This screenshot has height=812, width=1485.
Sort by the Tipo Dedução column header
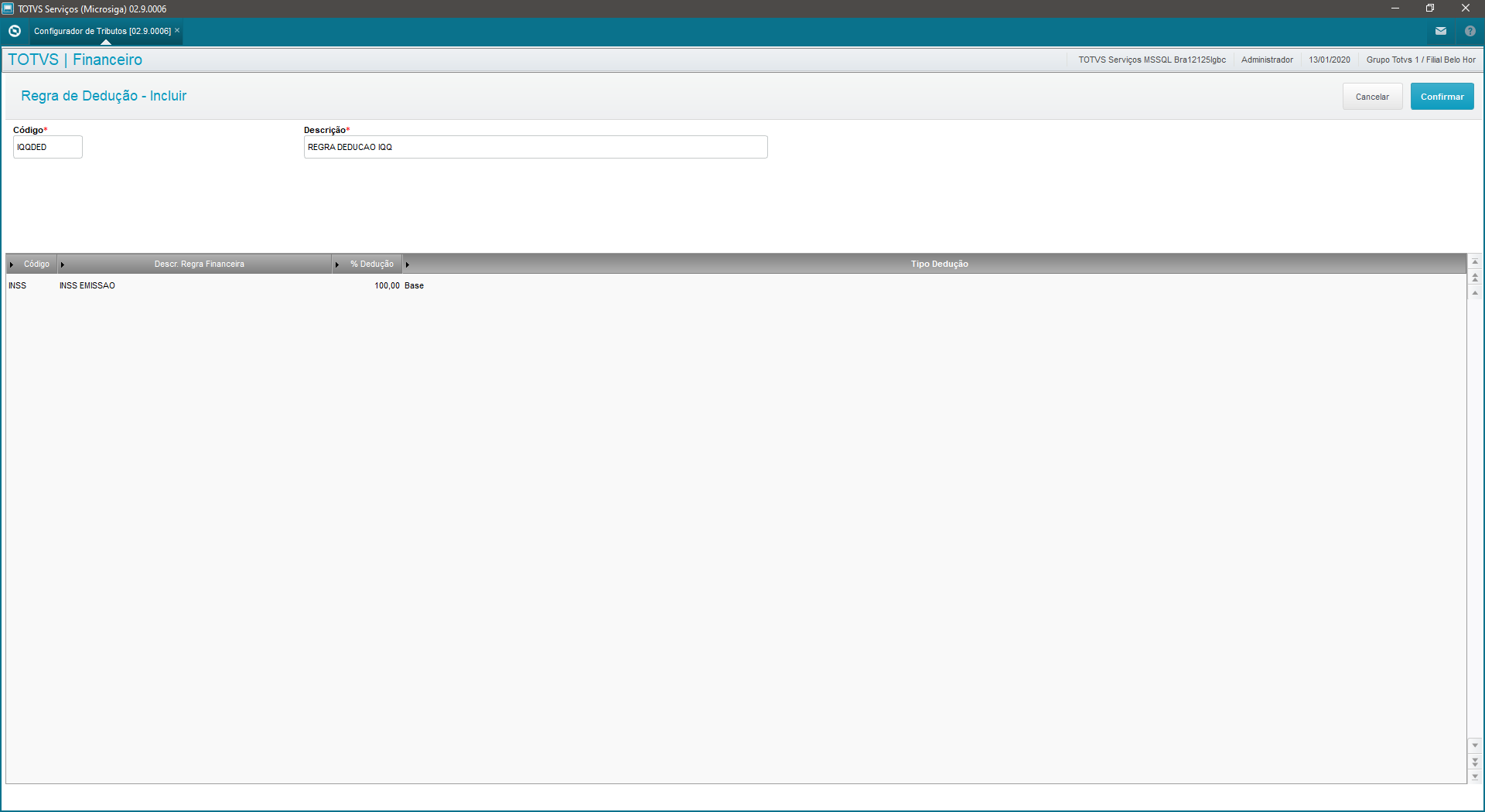(934, 264)
